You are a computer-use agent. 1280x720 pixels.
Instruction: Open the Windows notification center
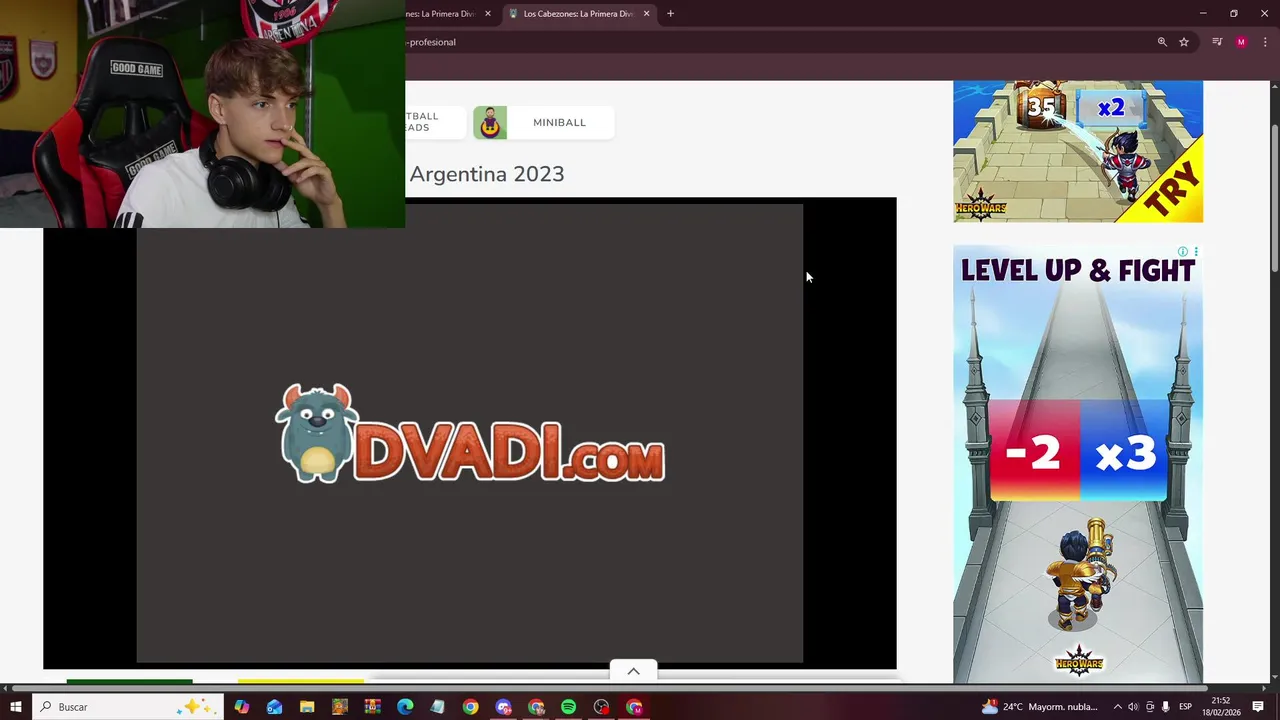1258,707
